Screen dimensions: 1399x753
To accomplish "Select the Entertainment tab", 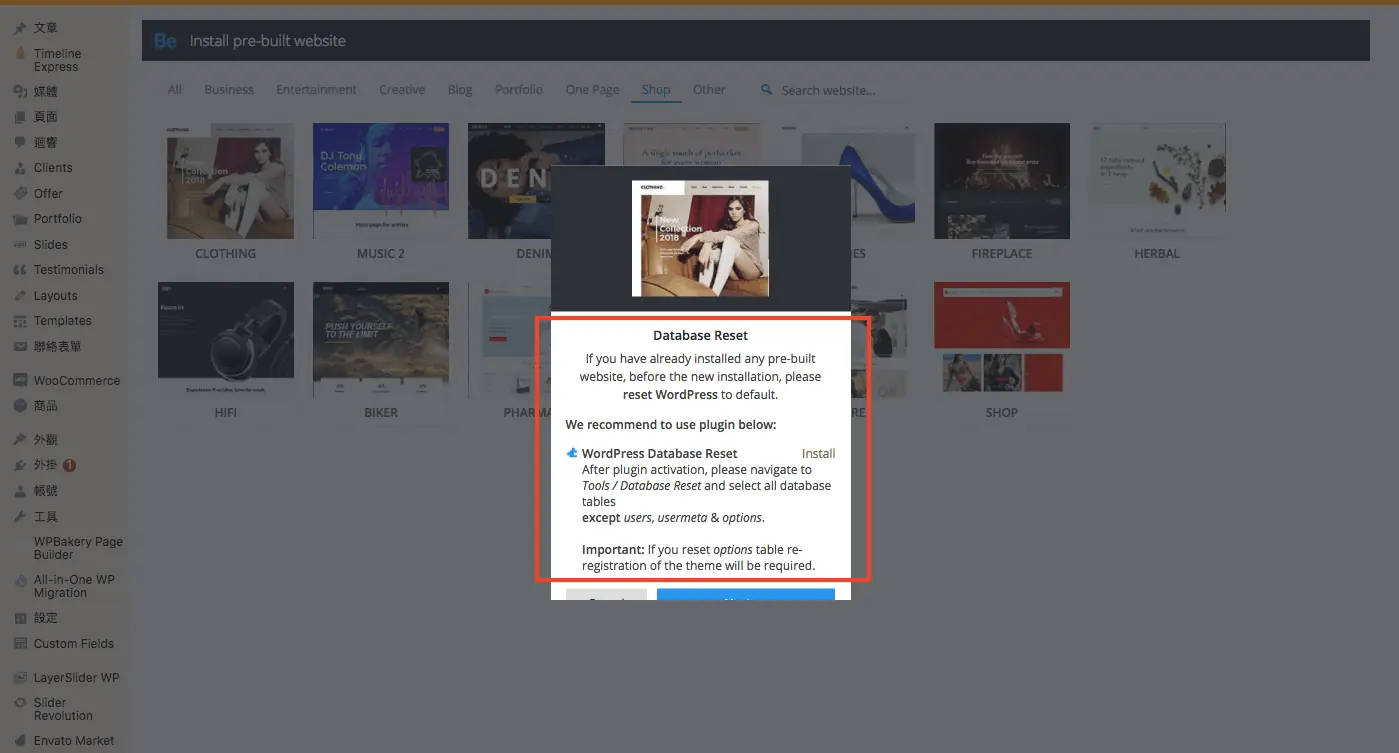I will point(316,90).
